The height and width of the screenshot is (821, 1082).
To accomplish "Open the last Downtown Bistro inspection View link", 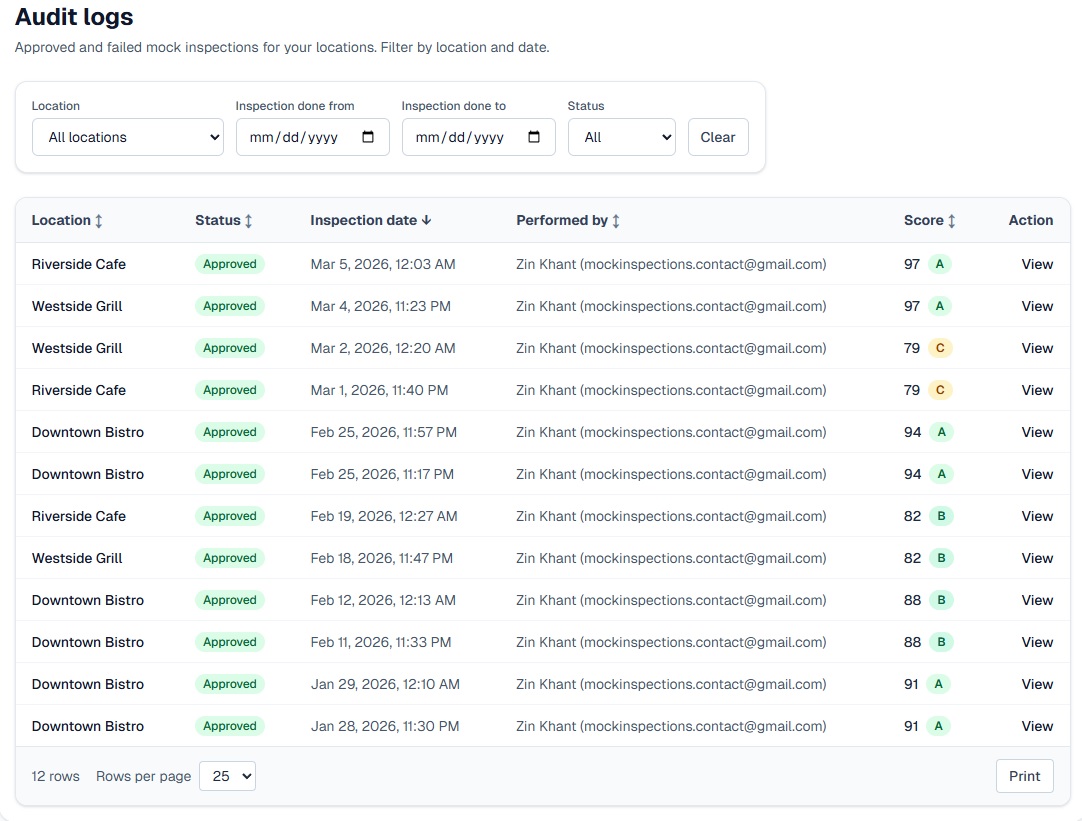I will click(x=1037, y=726).
